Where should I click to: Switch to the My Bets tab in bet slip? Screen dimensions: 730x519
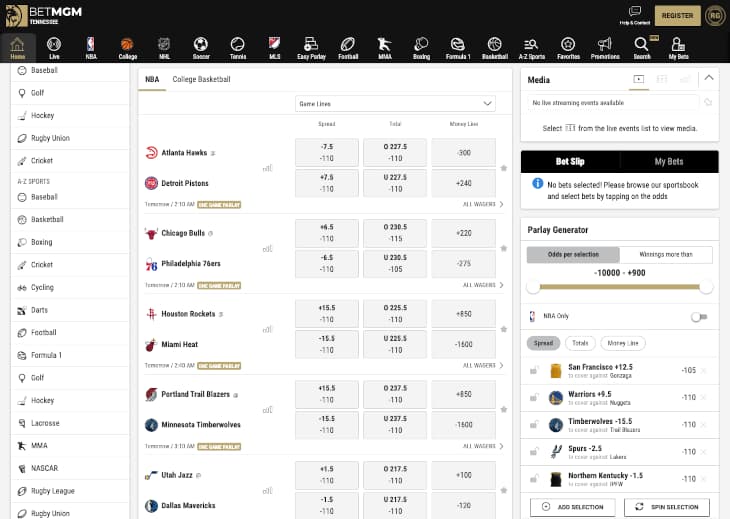click(669, 162)
